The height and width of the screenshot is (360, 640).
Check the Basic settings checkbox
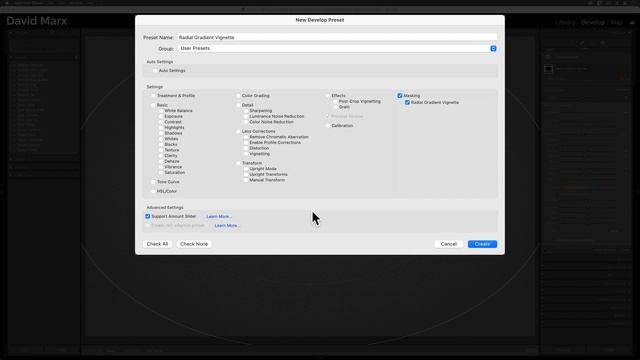coord(153,105)
